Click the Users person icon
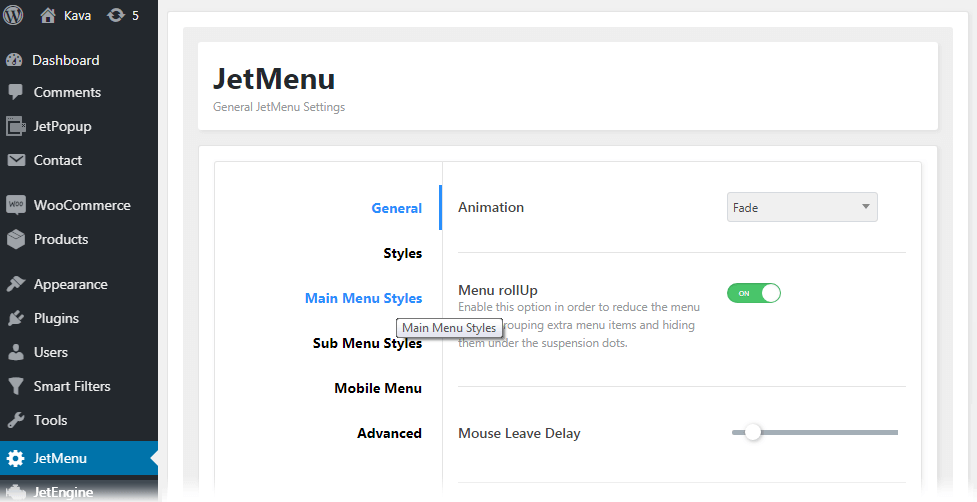The width and height of the screenshot is (977, 502). (x=16, y=352)
